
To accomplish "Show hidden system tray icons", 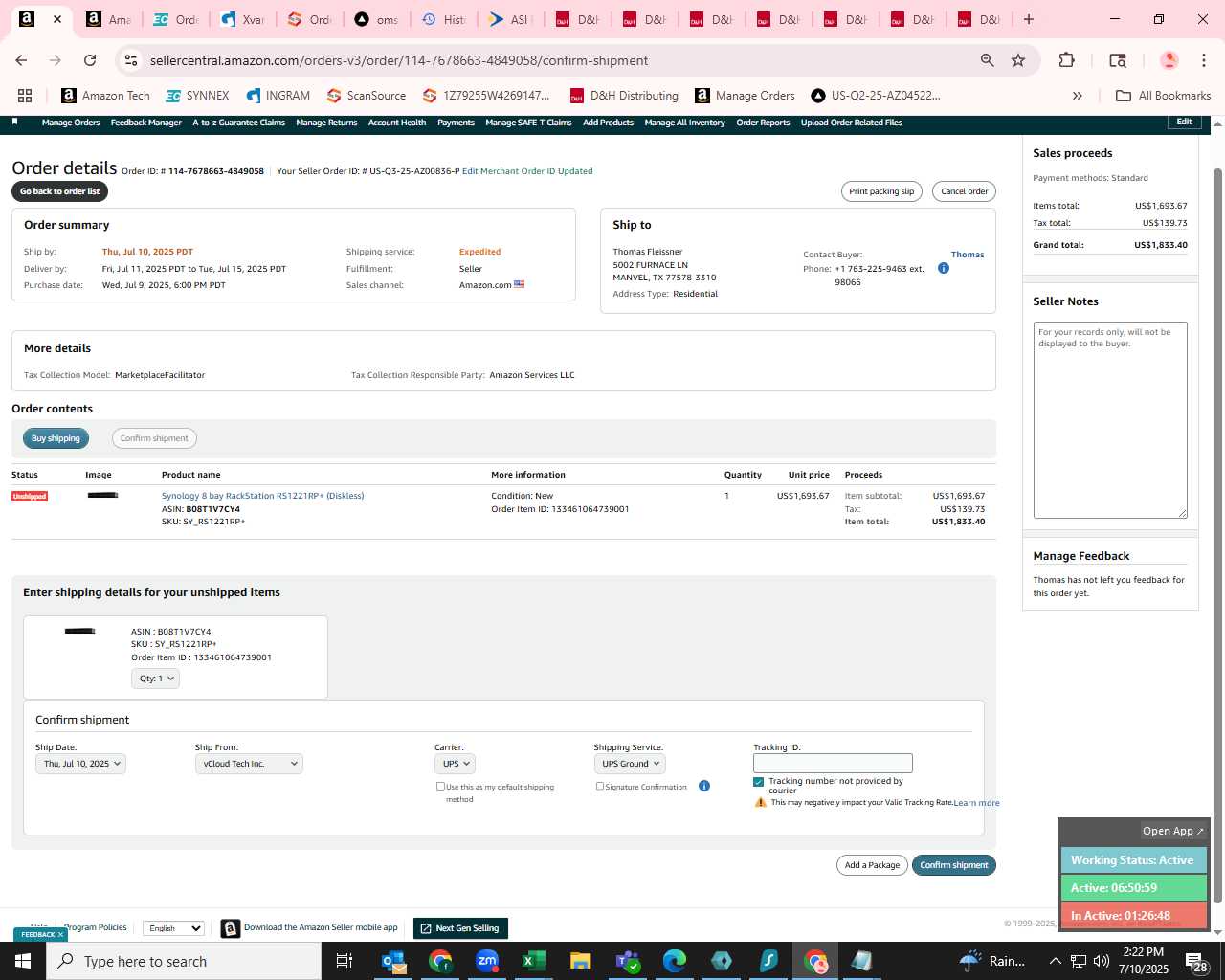I will coord(1055,961).
